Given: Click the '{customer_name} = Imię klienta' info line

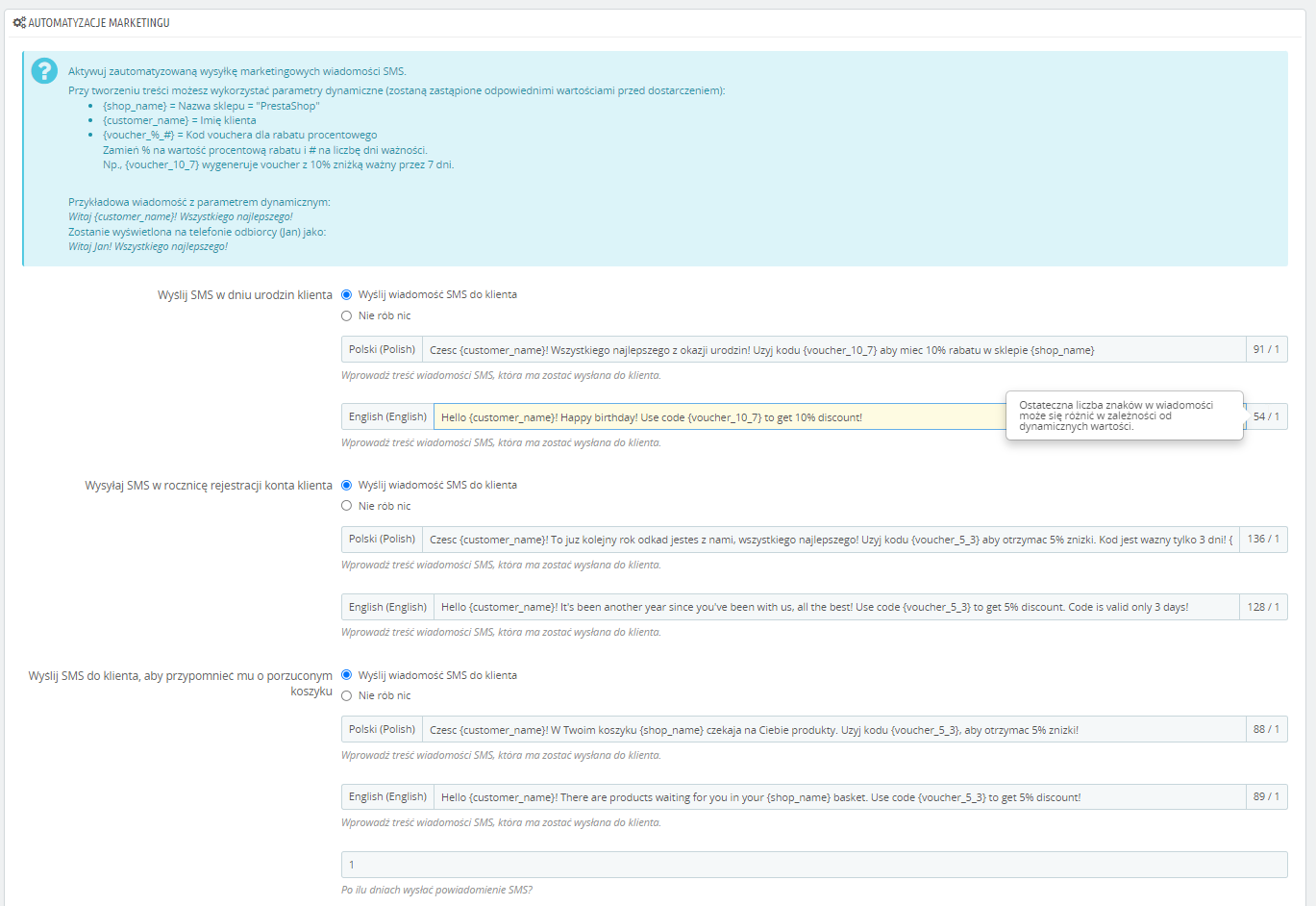Looking at the screenshot, I should [180, 120].
